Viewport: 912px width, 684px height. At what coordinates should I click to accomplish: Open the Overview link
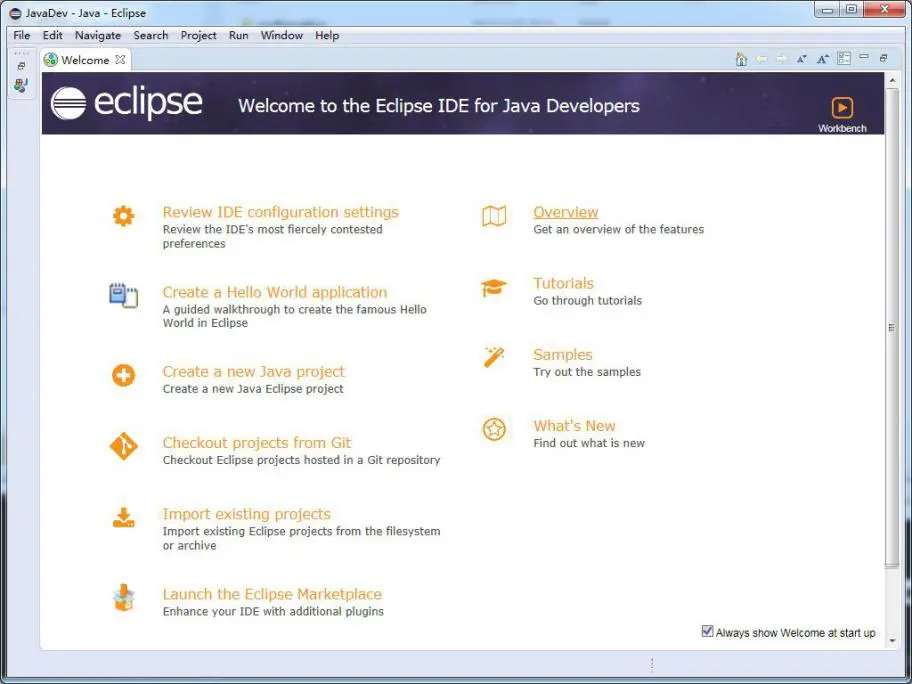566,212
